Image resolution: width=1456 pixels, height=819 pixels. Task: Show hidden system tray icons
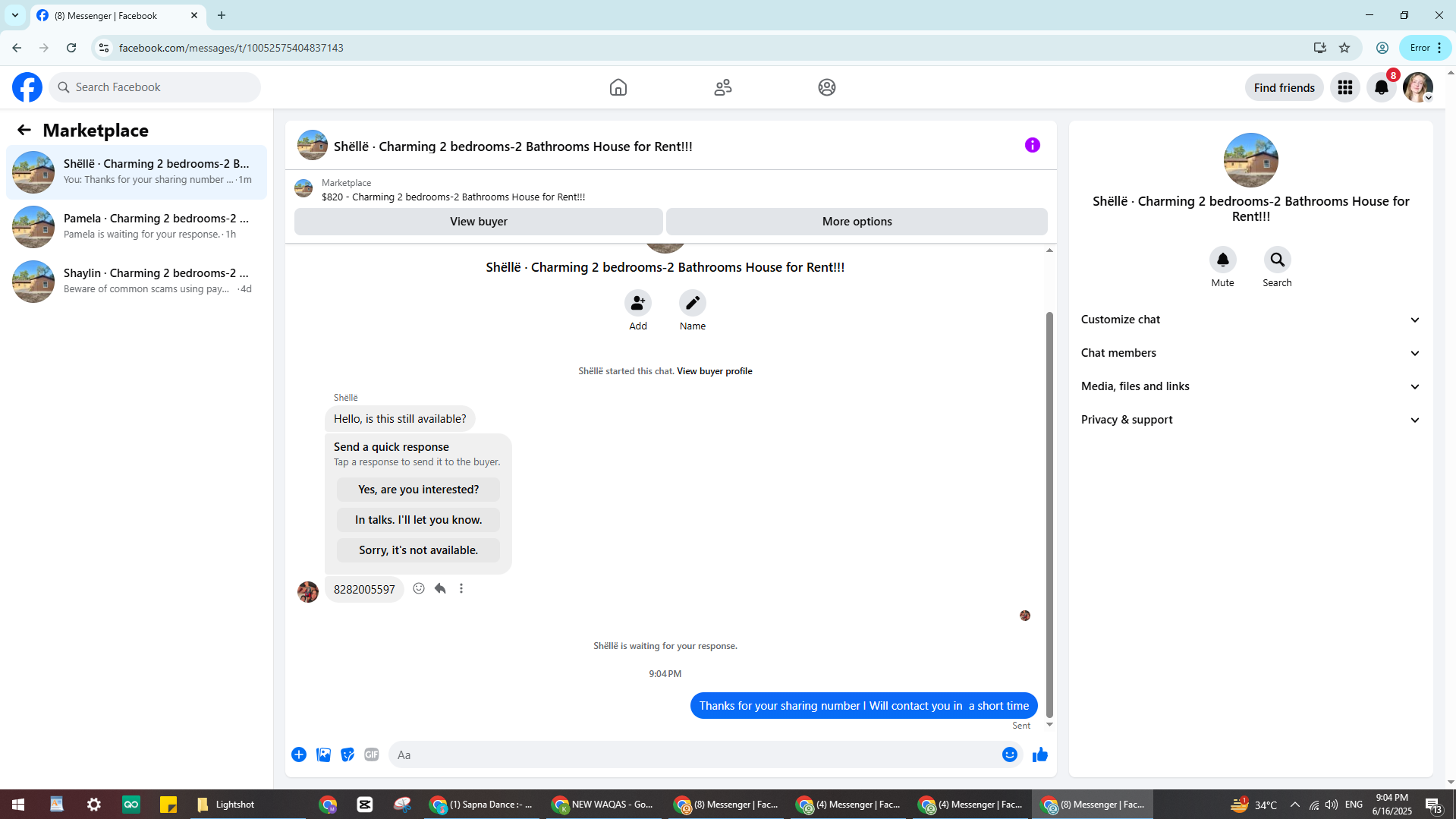point(1295,805)
